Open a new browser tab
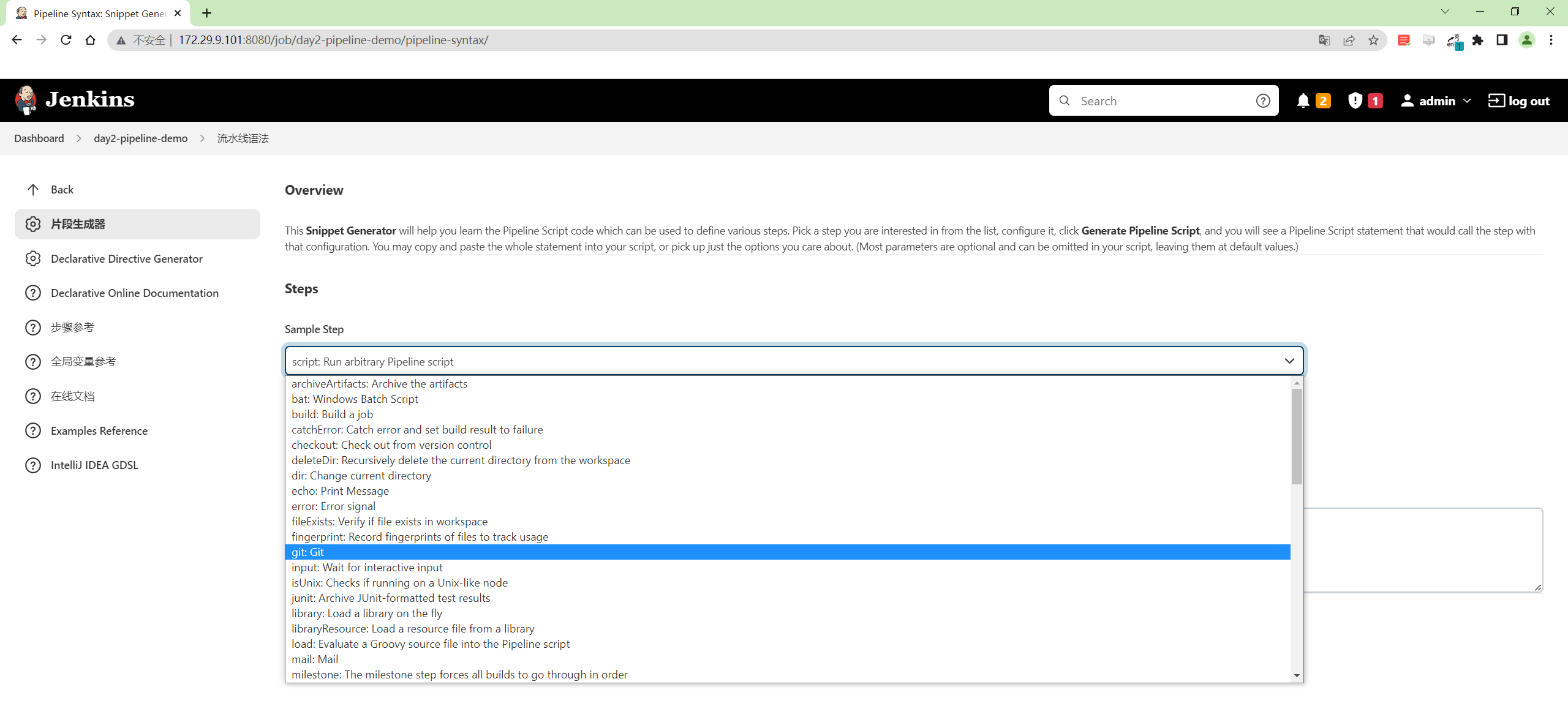Screen dimensions: 1568x717 (206, 13)
